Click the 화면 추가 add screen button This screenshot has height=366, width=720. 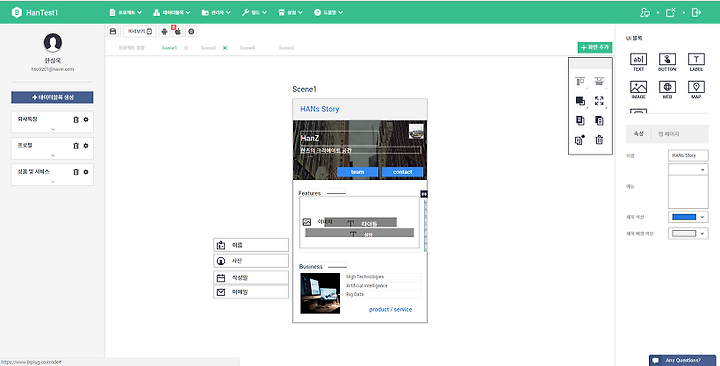595,47
